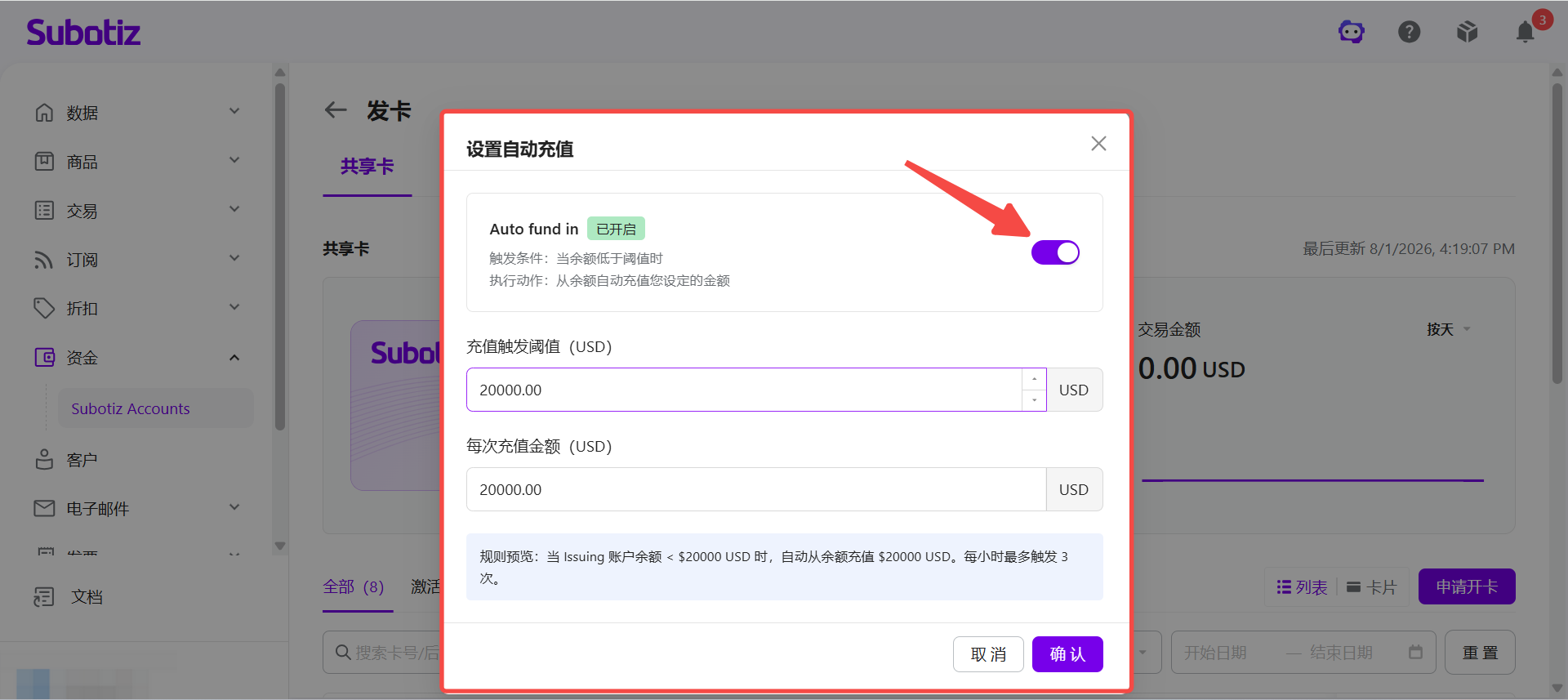Image resolution: width=1568 pixels, height=700 pixels.
Task: Expand the 折扣 sidebar menu chevron
Action: click(234, 307)
